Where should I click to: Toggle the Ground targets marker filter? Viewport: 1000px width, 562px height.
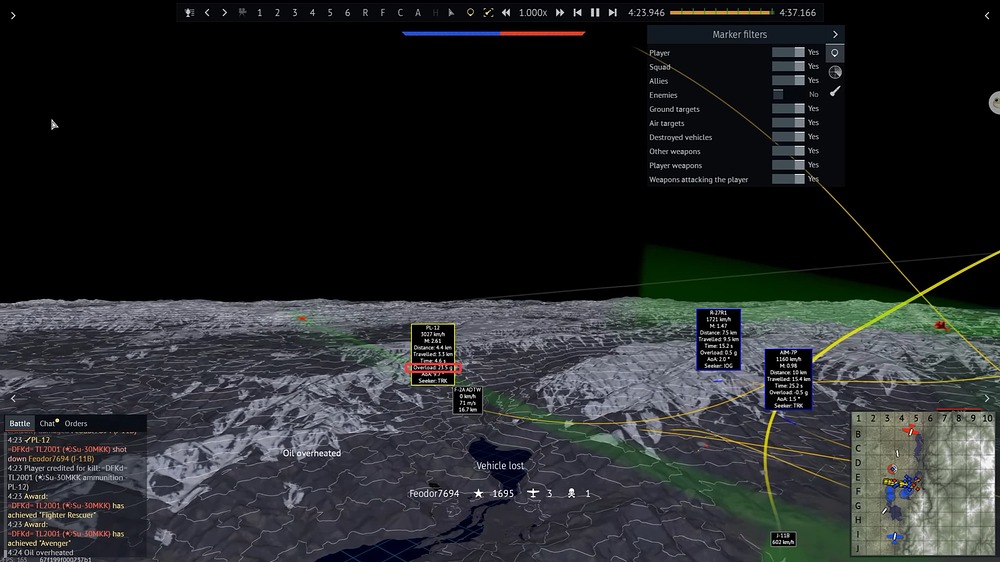point(788,108)
